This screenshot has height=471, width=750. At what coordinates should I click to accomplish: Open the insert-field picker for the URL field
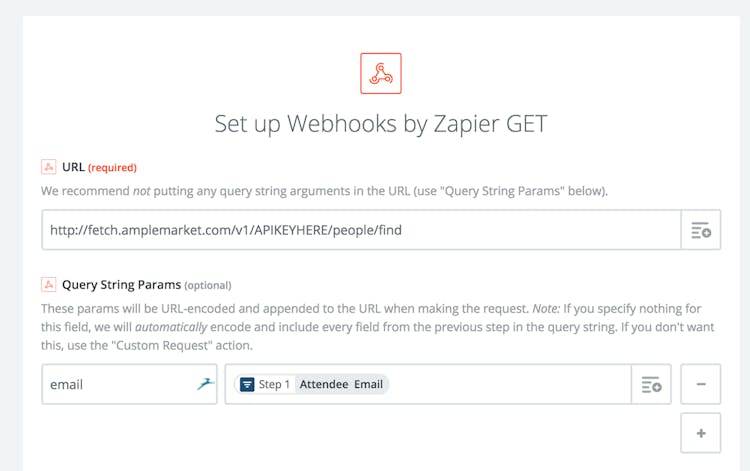tap(700, 230)
